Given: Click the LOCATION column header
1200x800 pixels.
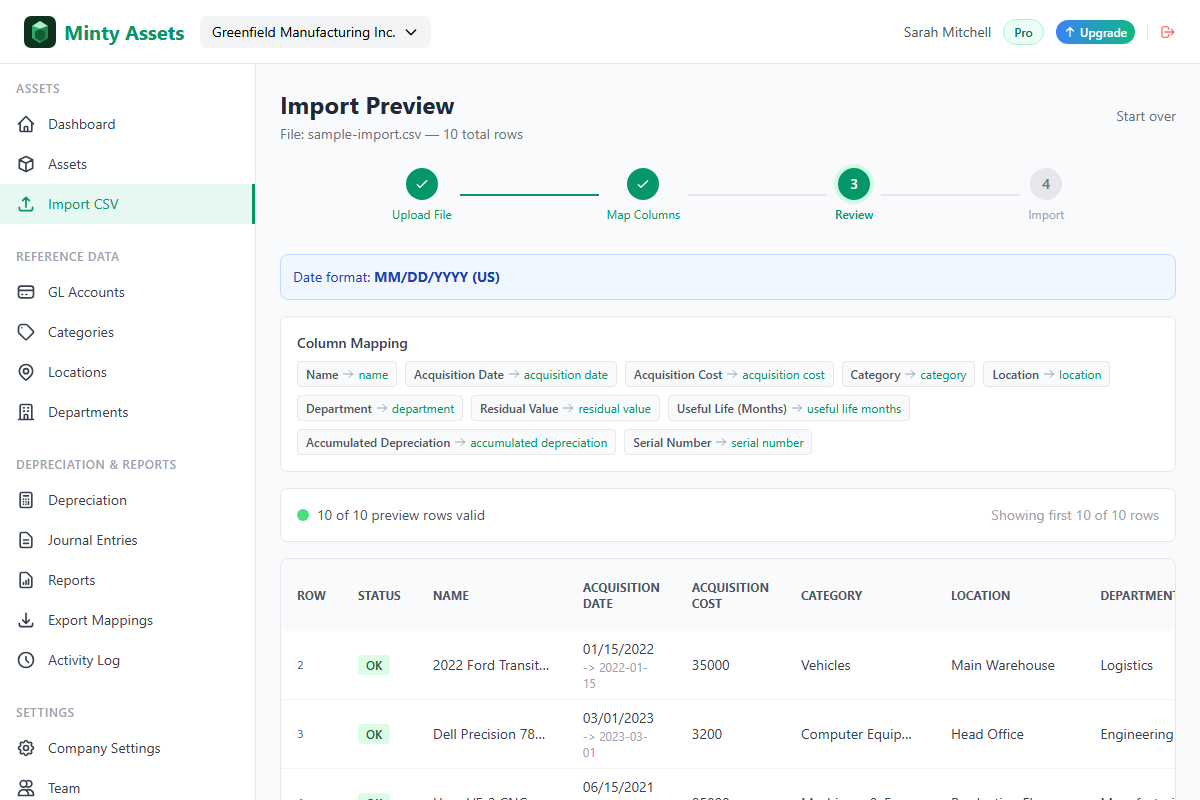Looking at the screenshot, I should 980,595.
